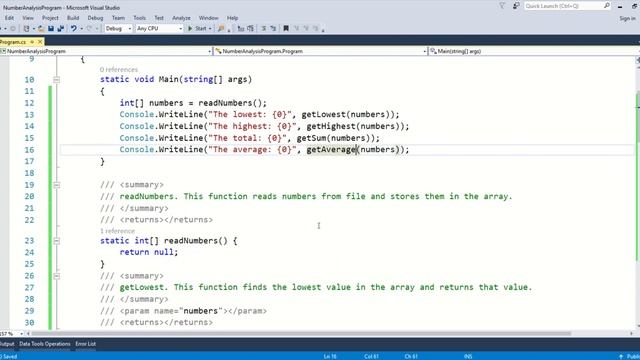Open the Build menu
The height and width of the screenshot is (360, 640).
tap(73, 18)
